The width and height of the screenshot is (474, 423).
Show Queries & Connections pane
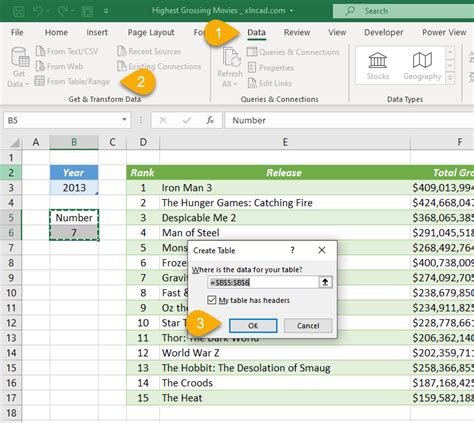point(293,52)
